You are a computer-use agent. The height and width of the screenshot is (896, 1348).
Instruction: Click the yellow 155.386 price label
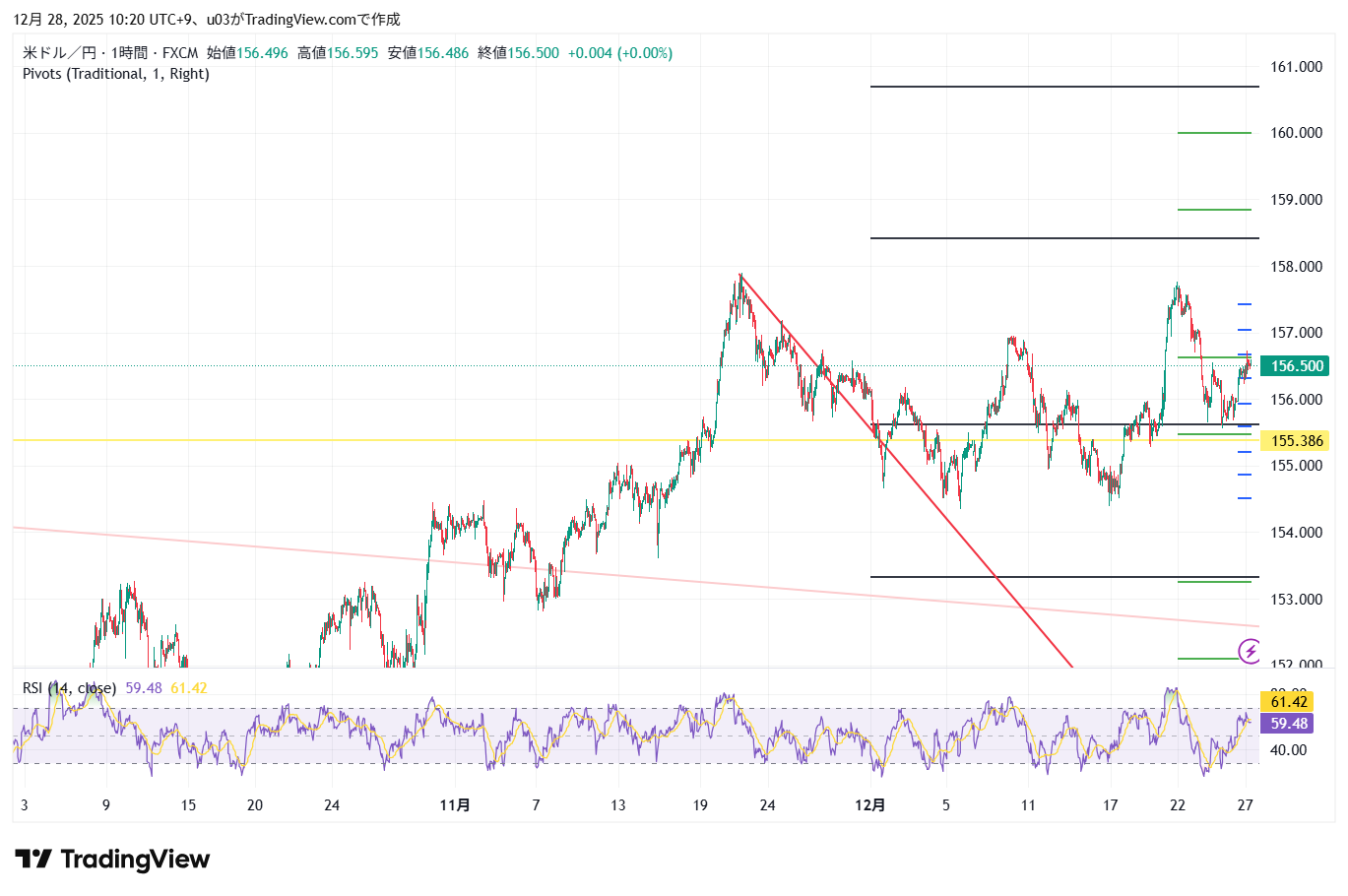pos(1296,441)
